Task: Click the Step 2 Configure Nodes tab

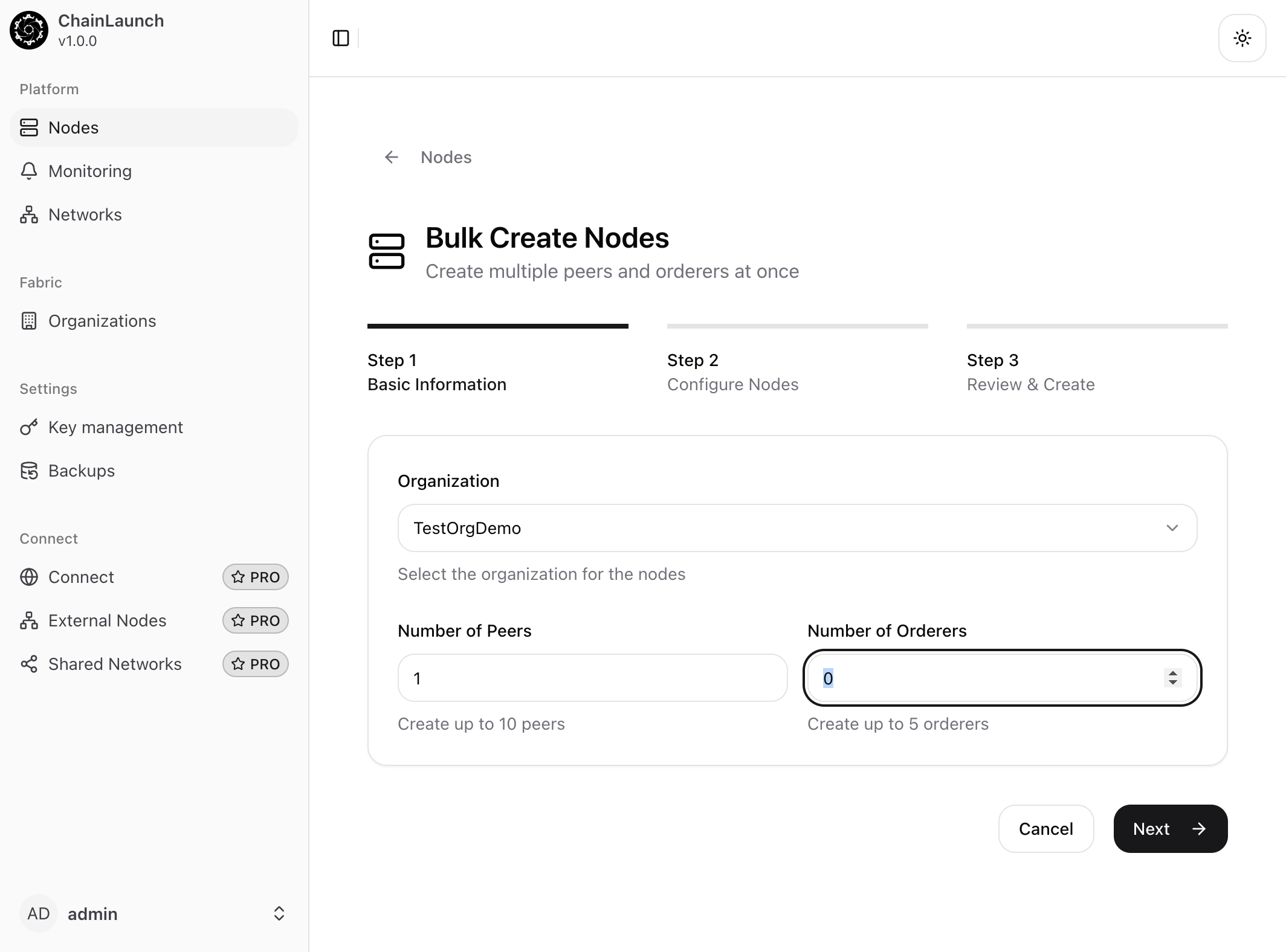Action: point(732,372)
